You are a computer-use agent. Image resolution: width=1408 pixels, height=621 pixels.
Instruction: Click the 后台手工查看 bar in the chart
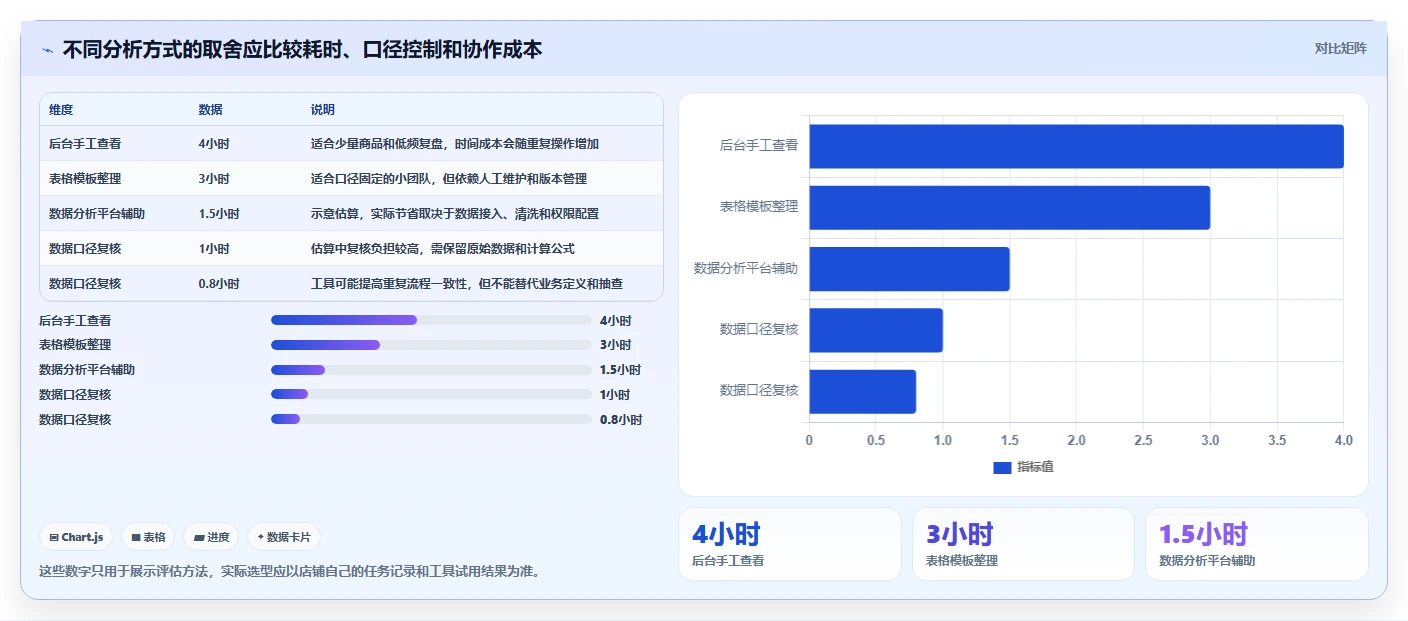1076,146
